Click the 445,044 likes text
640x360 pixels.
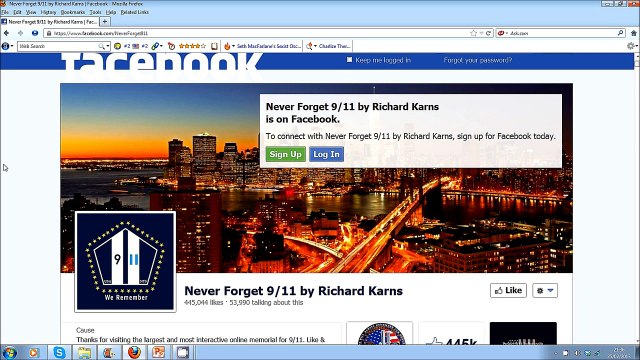[x=204, y=302]
